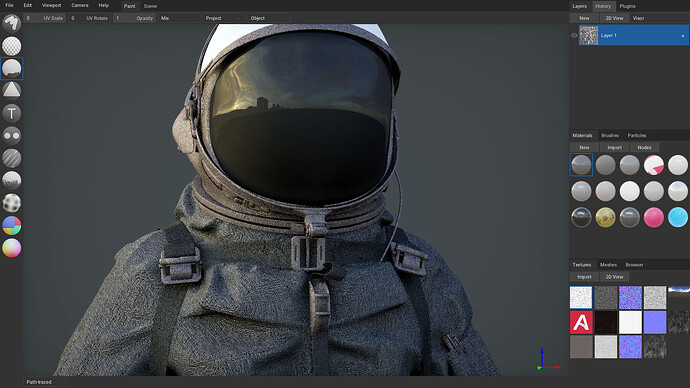The width and height of the screenshot is (690, 388).
Task: Select the Fill tool highlighted in toolbar
Action: click(x=11, y=68)
